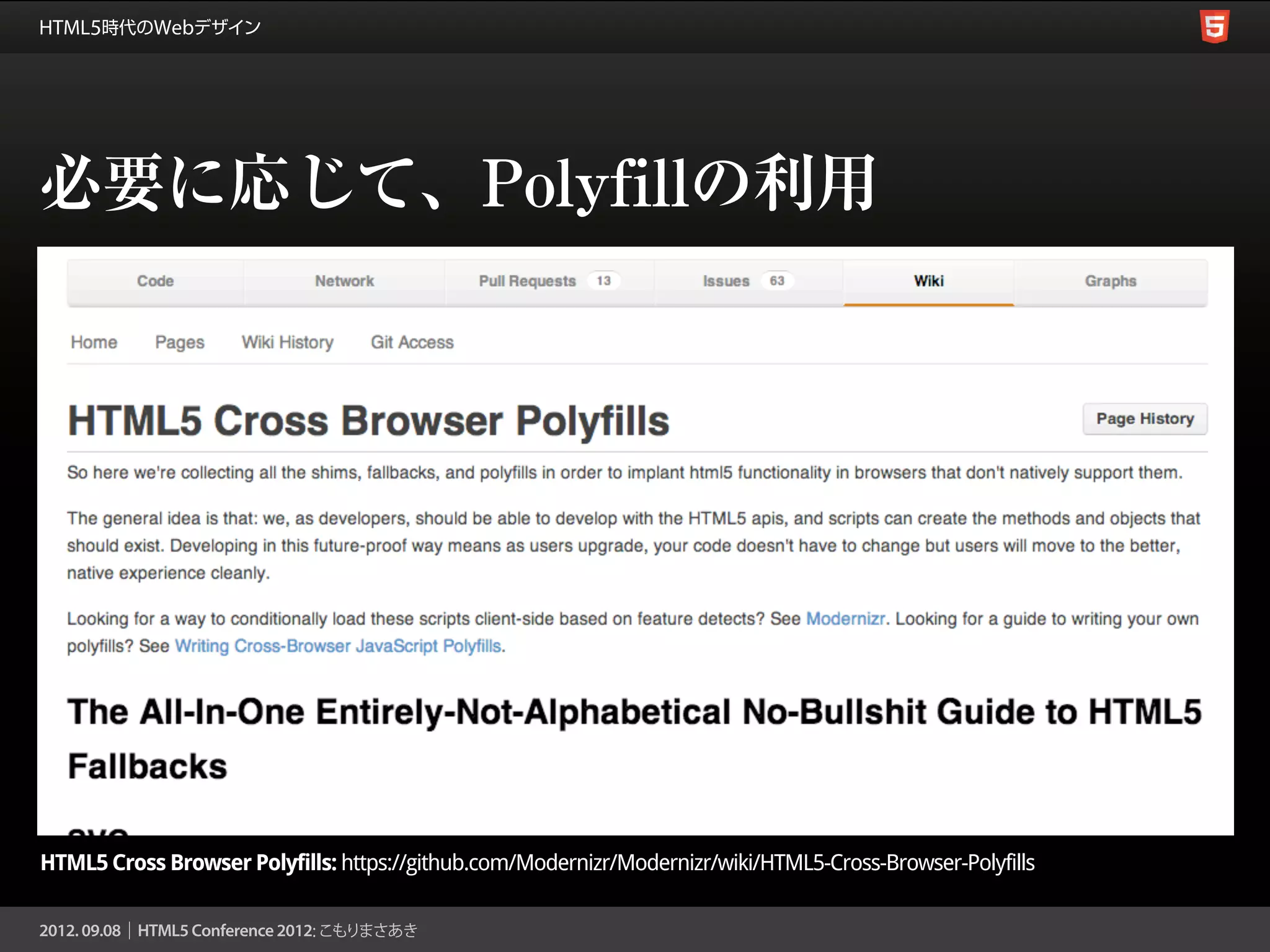
Task: Click the bold caption 'HTML5 Cross Browser Polyfills:'
Action: 189,863
